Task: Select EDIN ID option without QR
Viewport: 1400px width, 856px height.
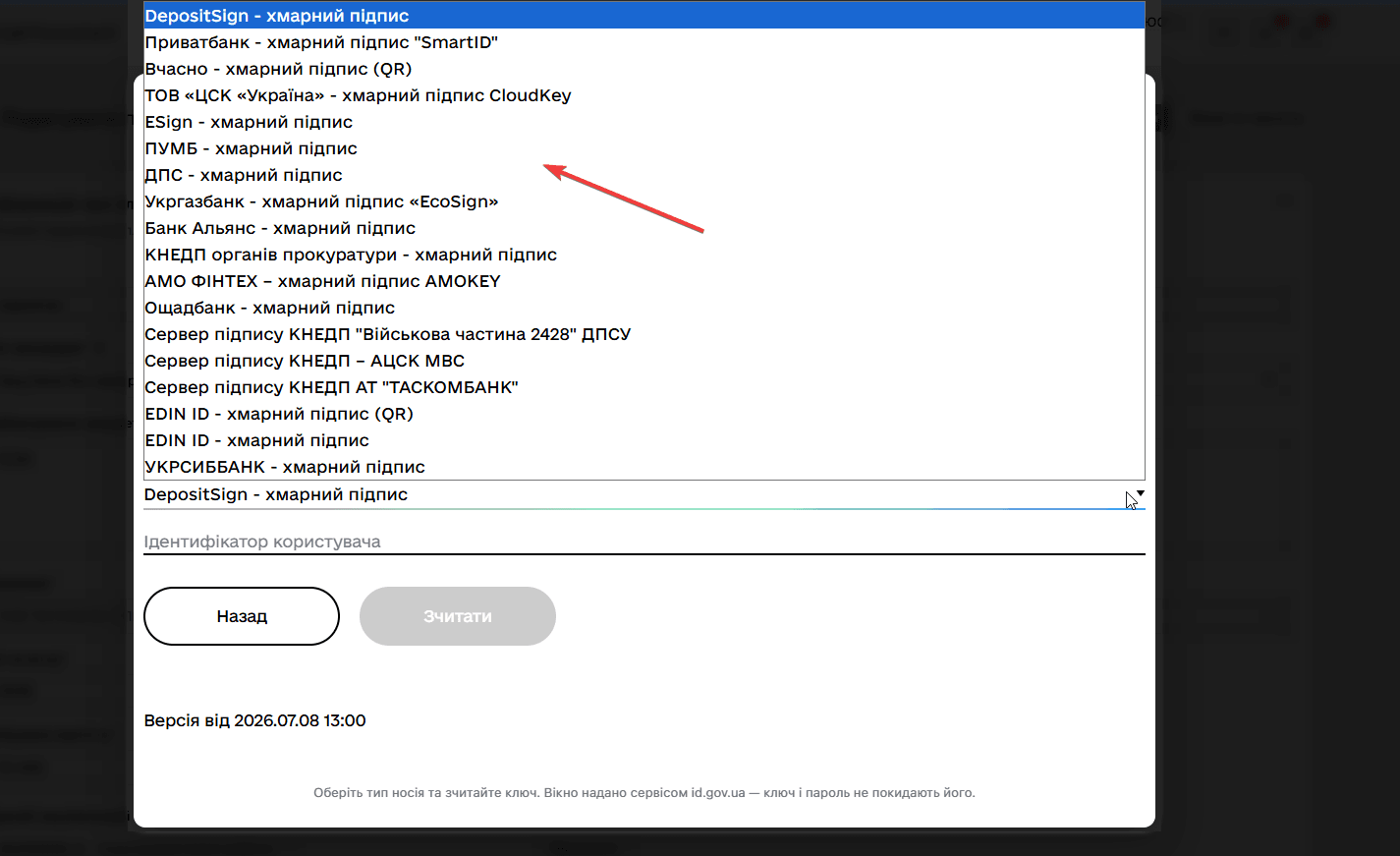Action: point(644,440)
